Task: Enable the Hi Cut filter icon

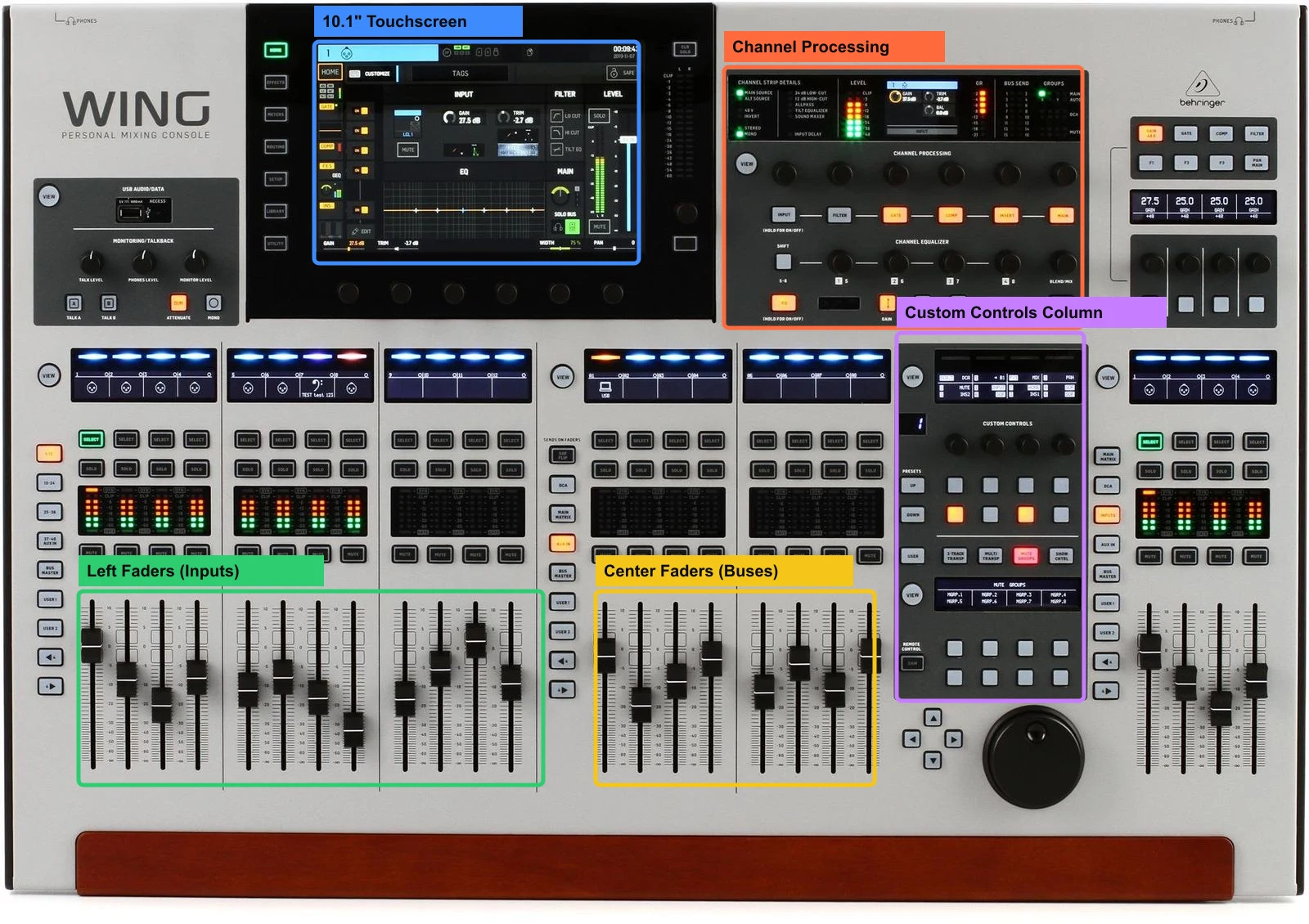Action: (x=557, y=132)
